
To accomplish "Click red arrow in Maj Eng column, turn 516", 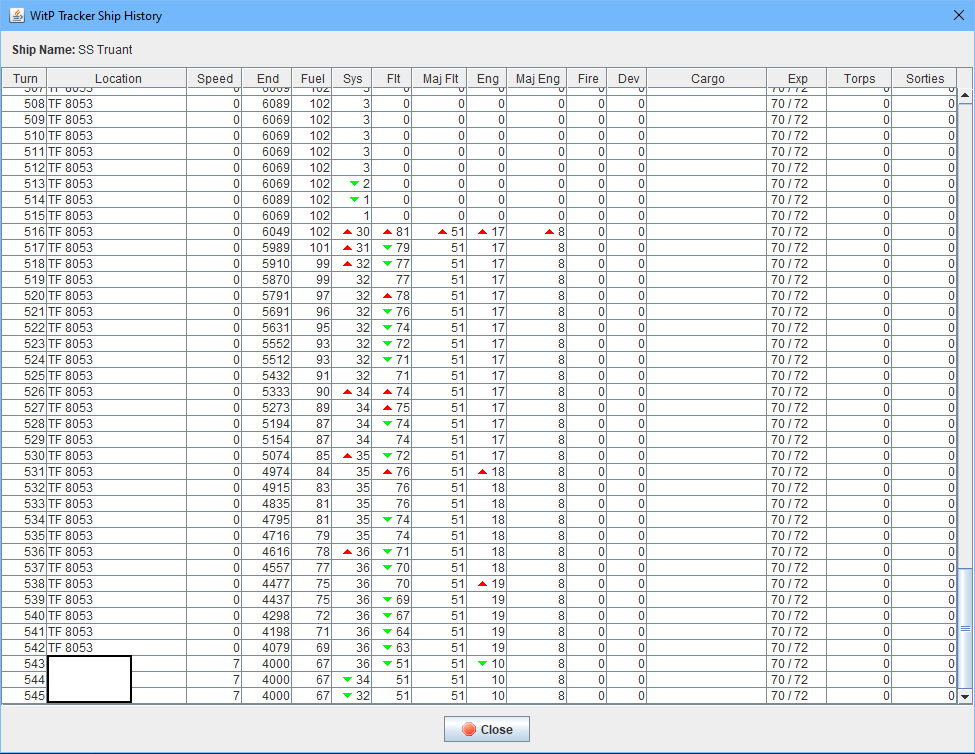I will (x=549, y=232).
